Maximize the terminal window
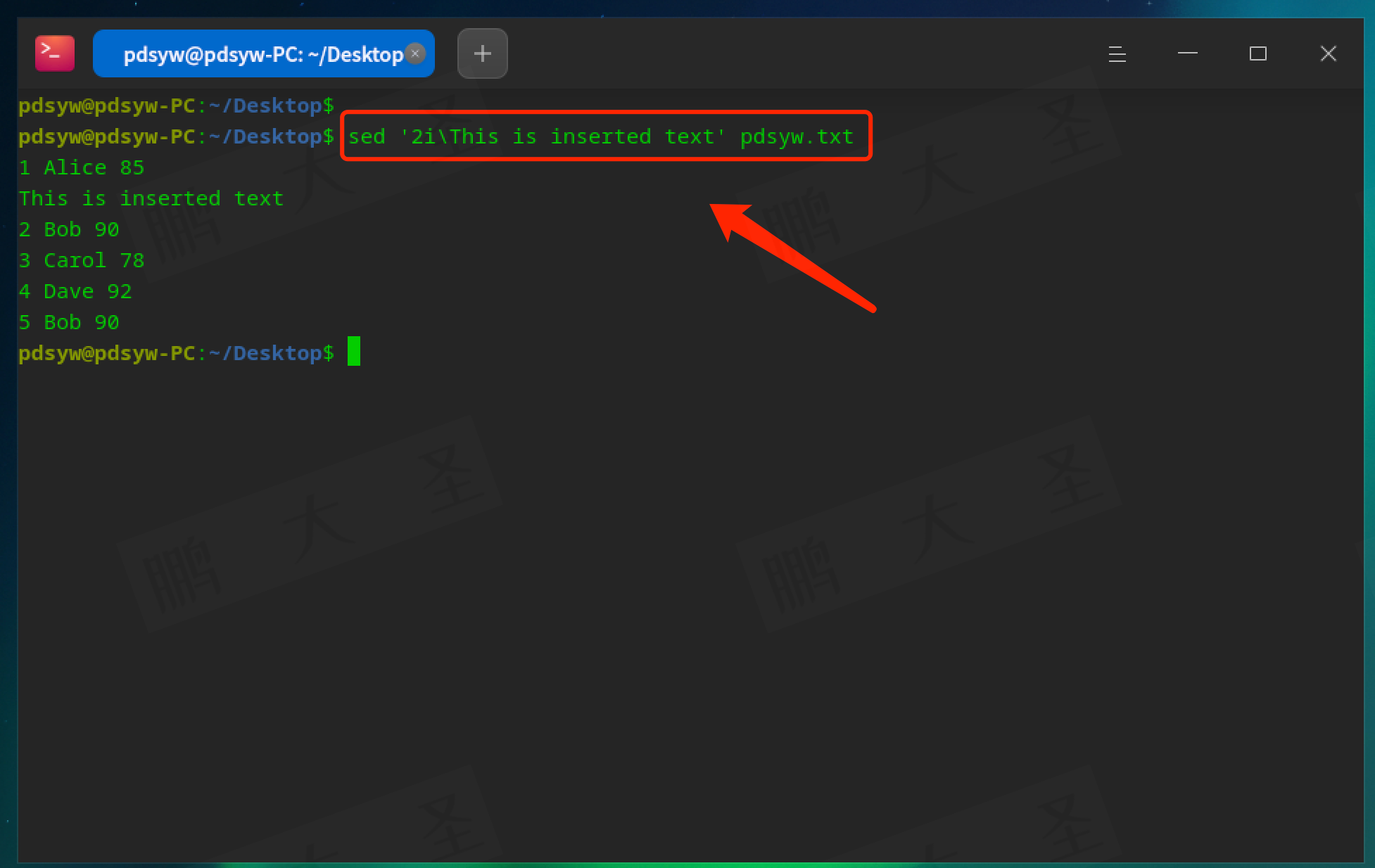The width and height of the screenshot is (1375, 868). (1257, 53)
